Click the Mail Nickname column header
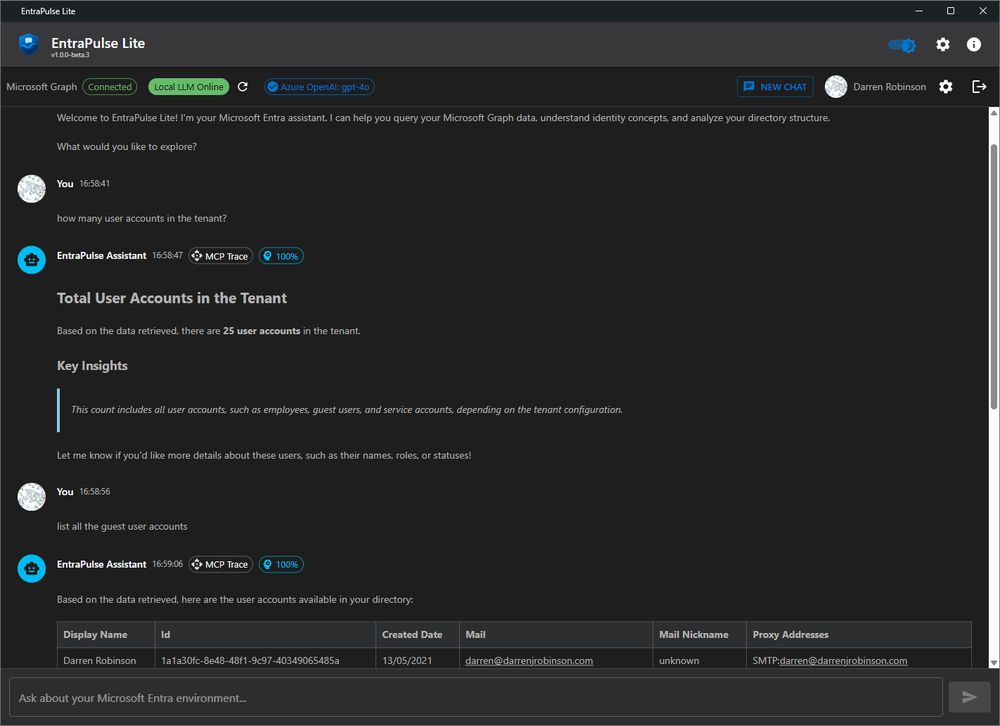The height and width of the screenshot is (726, 1000). point(699,635)
